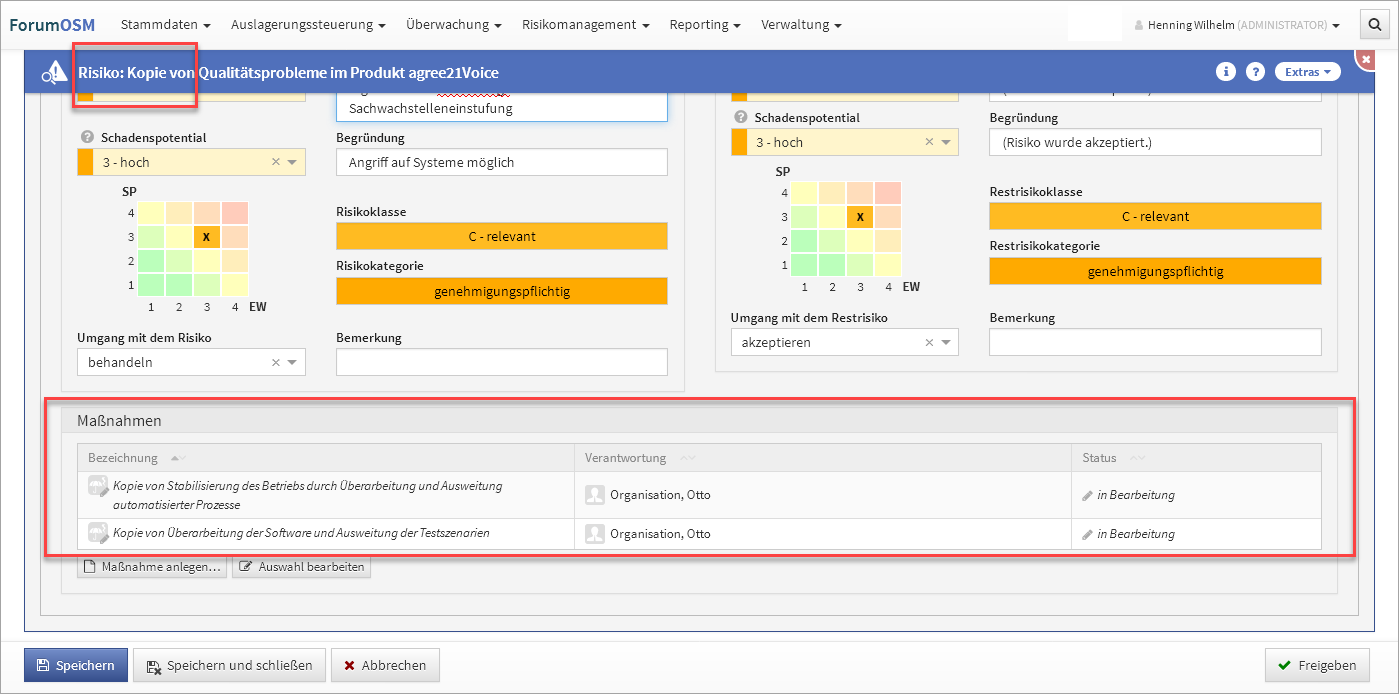Click the Bezeichnung column sort arrows
This screenshot has width=1399, height=694.
(x=178, y=458)
